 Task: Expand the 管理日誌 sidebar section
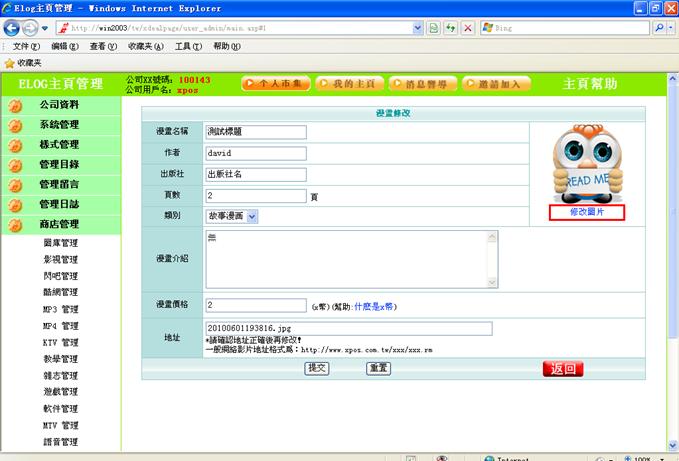pyautogui.click(x=59, y=205)
